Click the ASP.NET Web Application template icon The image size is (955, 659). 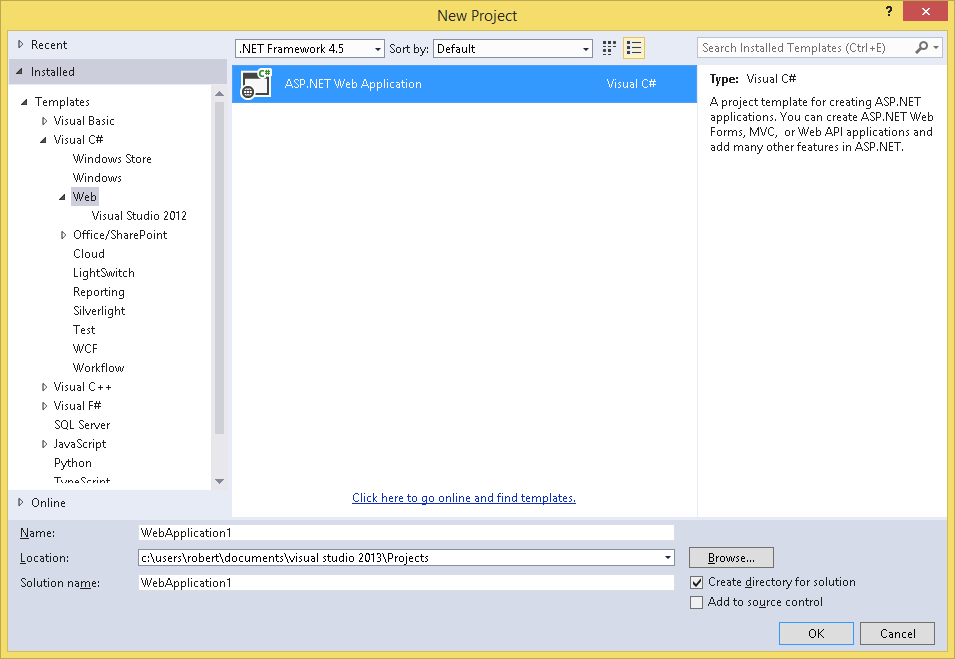255,84
